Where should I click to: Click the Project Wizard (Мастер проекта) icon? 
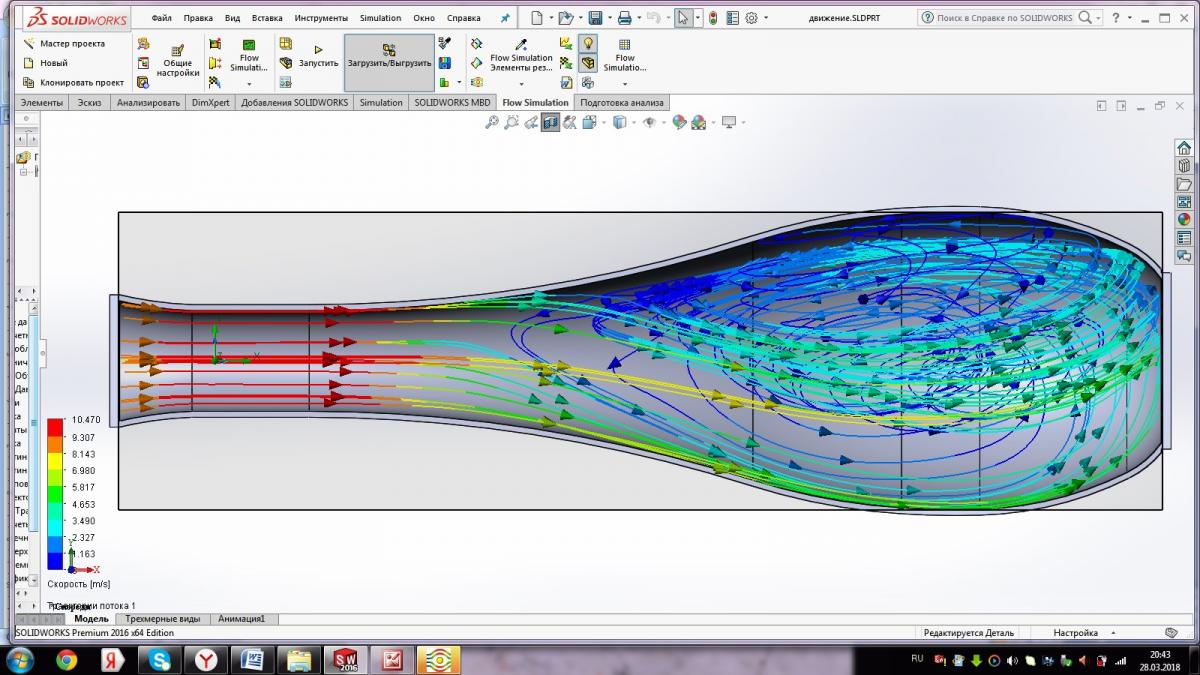30,43
